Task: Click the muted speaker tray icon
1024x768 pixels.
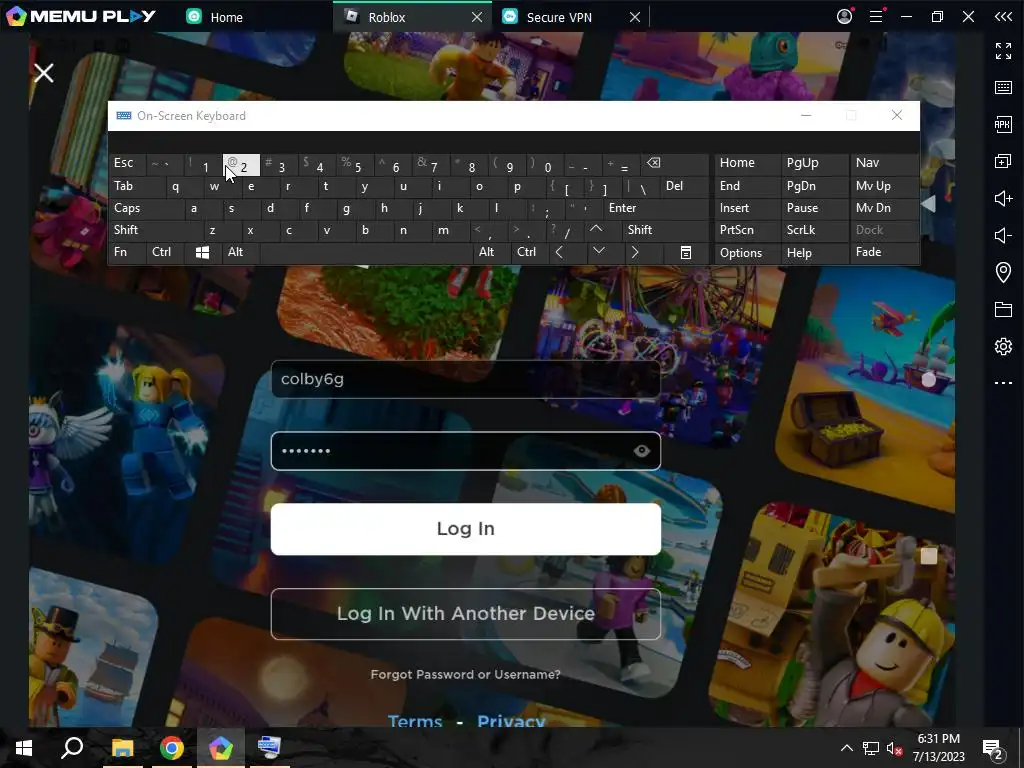Action: (x=894, y=748)
